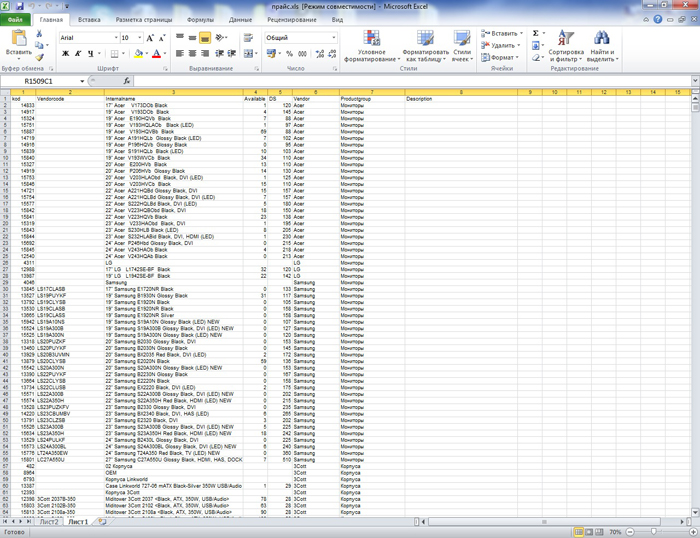Apply the accounting currency format icon
Viewport: 700px width, 538px height.
(271, 54)
